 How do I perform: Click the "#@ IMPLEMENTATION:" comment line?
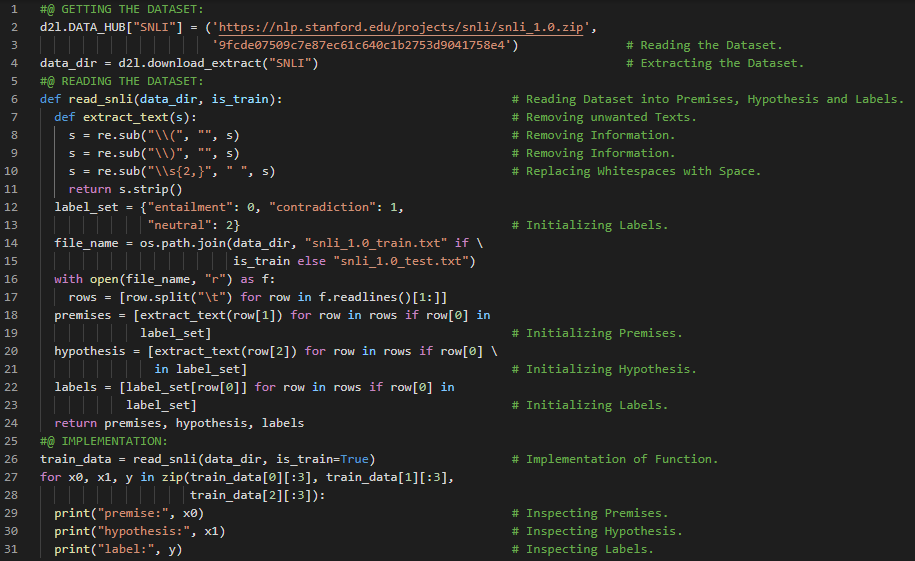(104, 441)
